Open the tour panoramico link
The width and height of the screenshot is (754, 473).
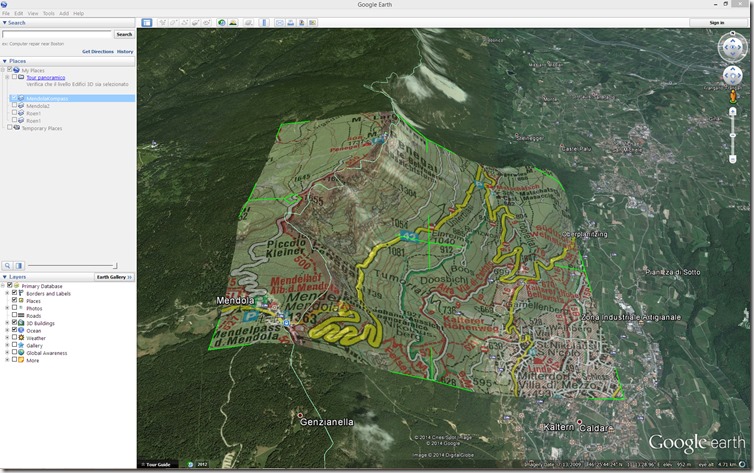(46, 77)
